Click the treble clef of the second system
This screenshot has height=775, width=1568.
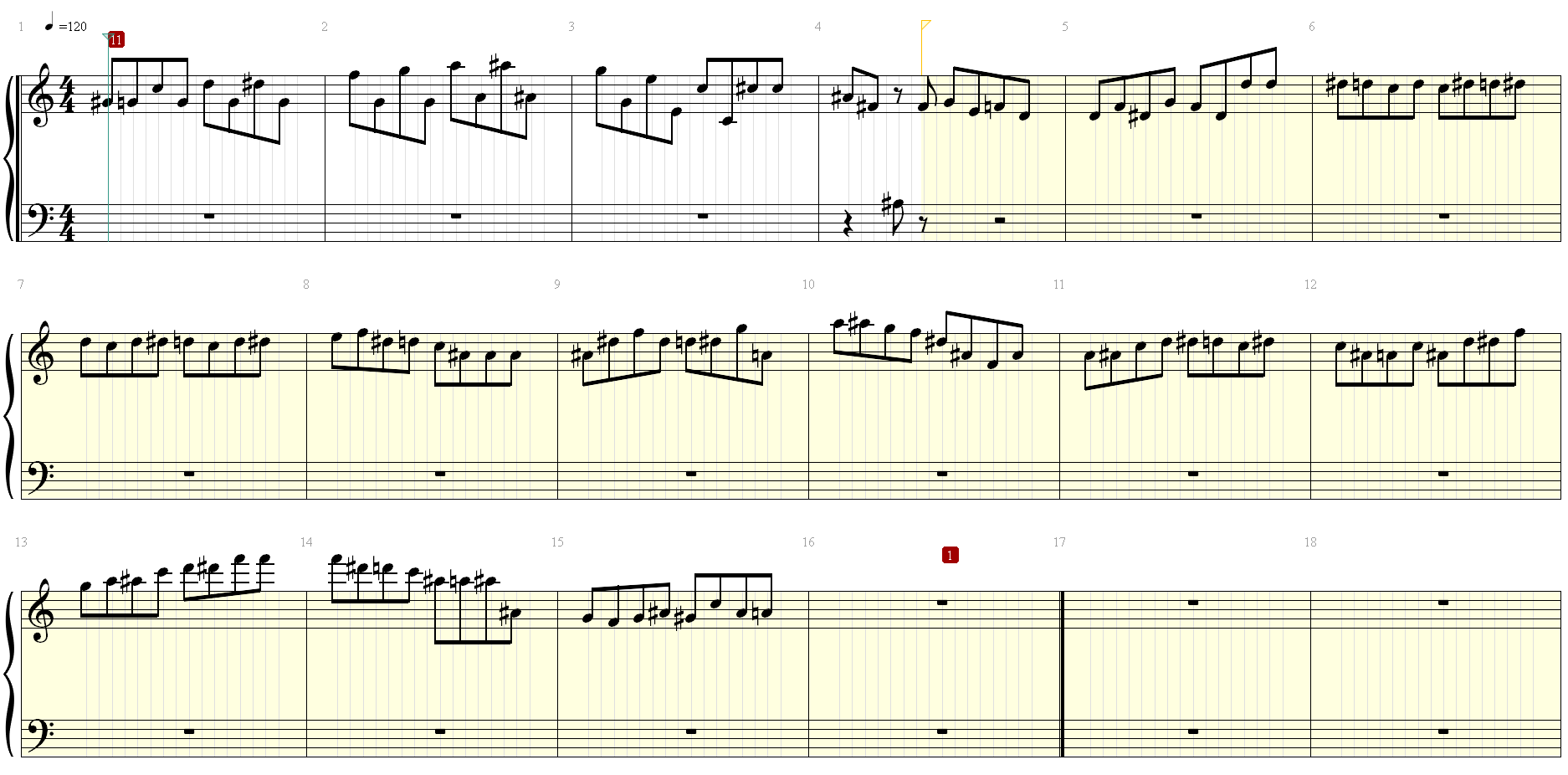[x=39, y=353]
